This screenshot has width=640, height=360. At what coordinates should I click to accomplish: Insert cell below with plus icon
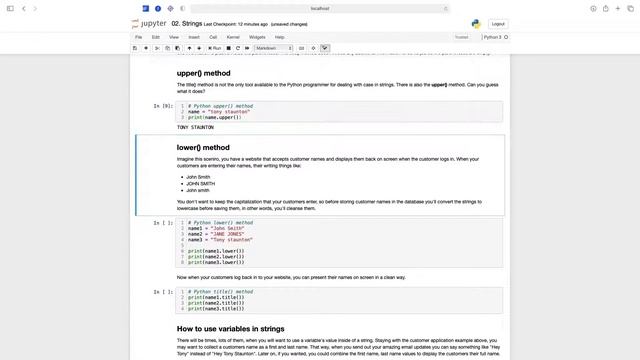pyautogui.click(x=146, y=48)
